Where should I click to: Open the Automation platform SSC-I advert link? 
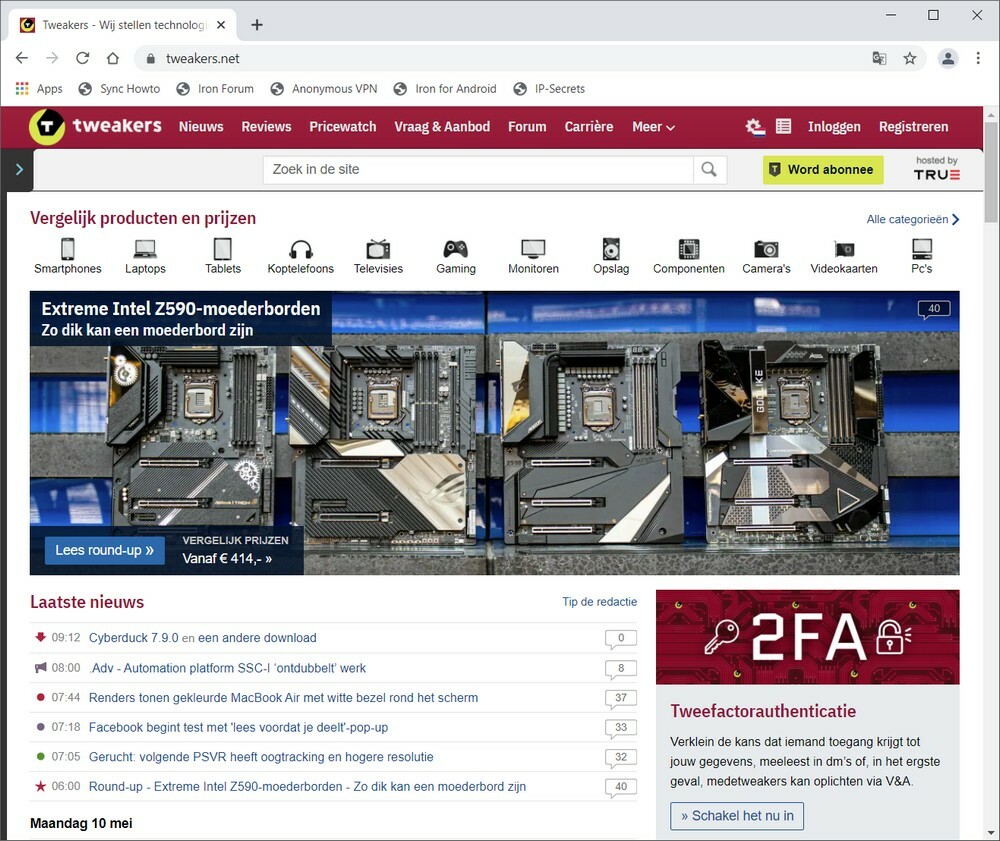(228, 668)
